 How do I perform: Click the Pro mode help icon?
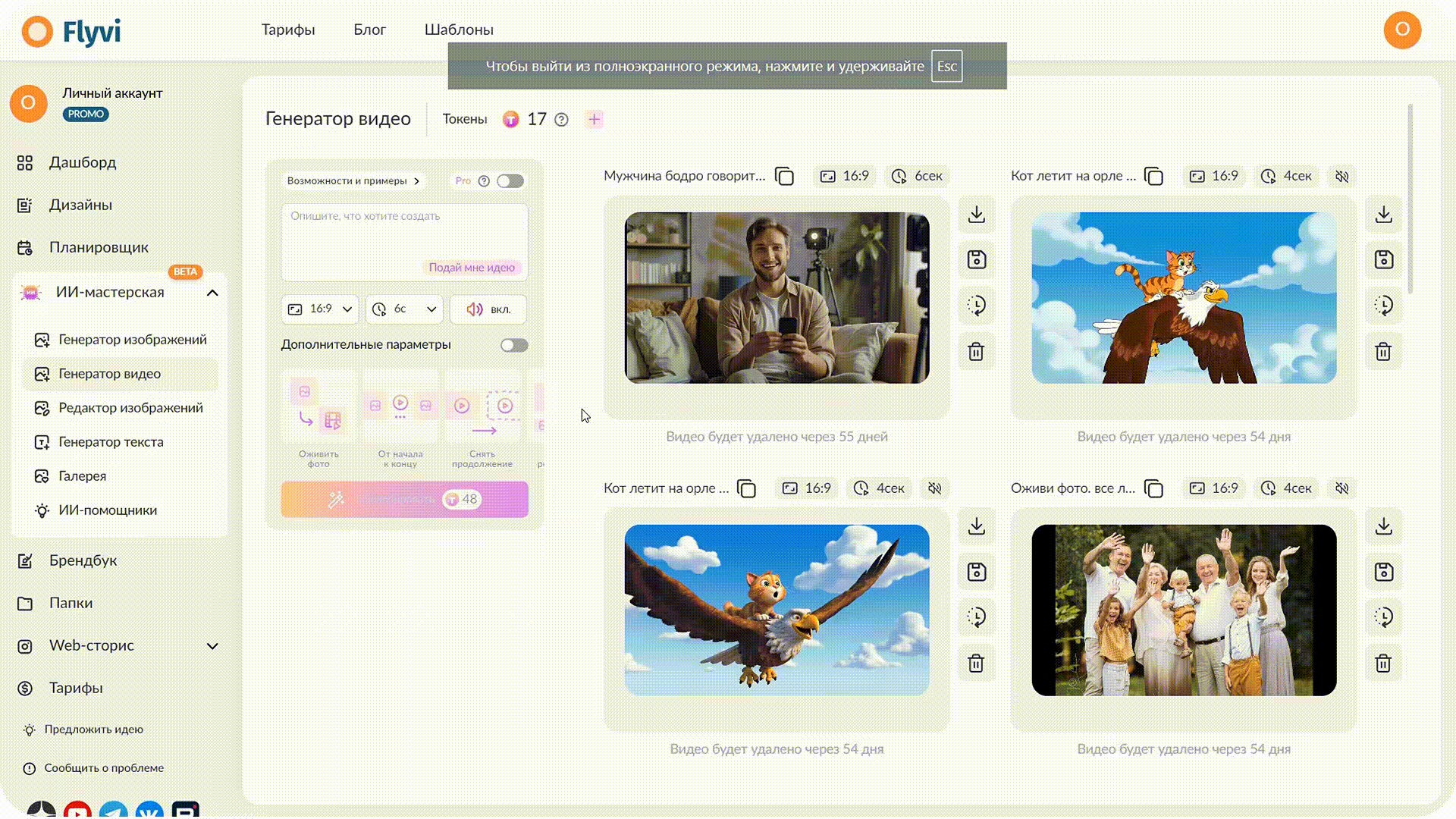tap(484, 181)
